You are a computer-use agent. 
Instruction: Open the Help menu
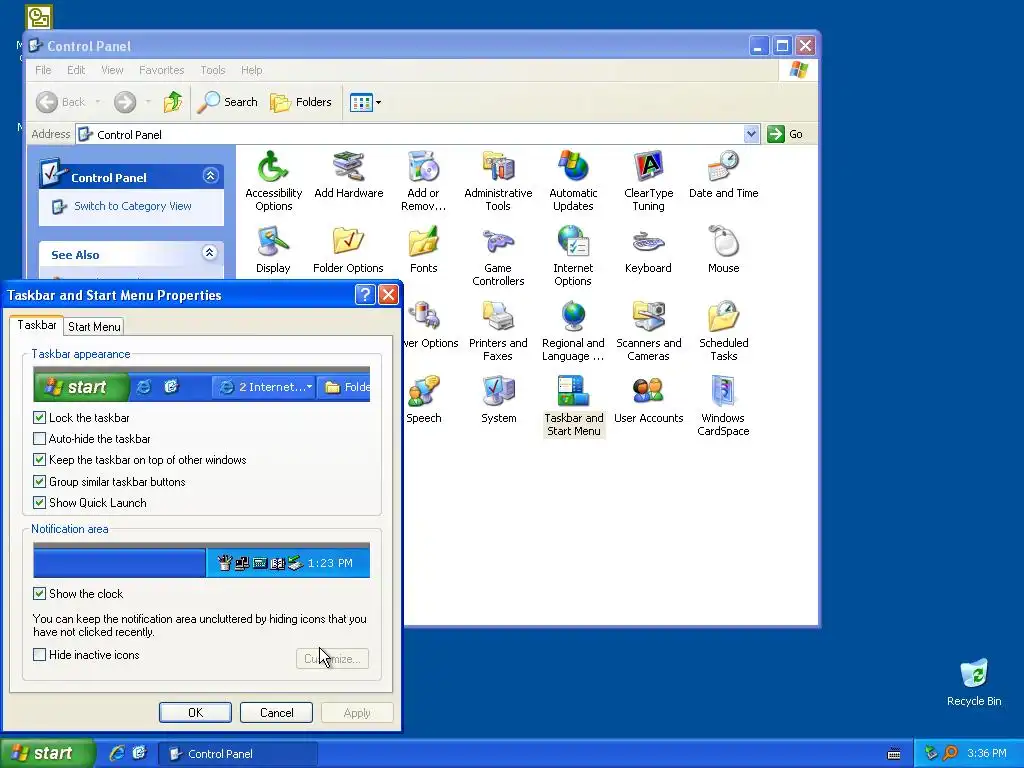[x=251, y=70]
